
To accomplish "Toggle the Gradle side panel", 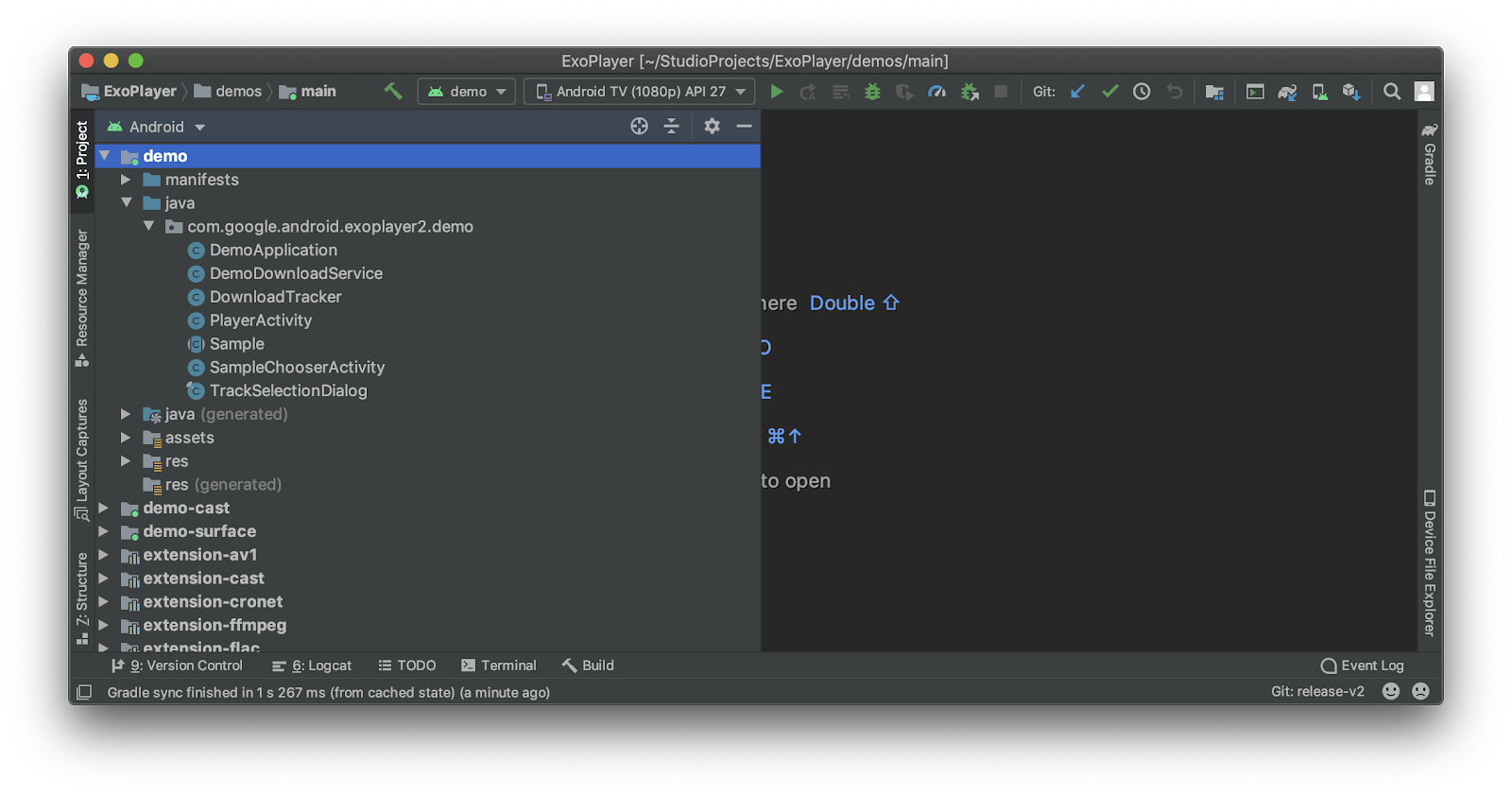I will point(1430,155).
